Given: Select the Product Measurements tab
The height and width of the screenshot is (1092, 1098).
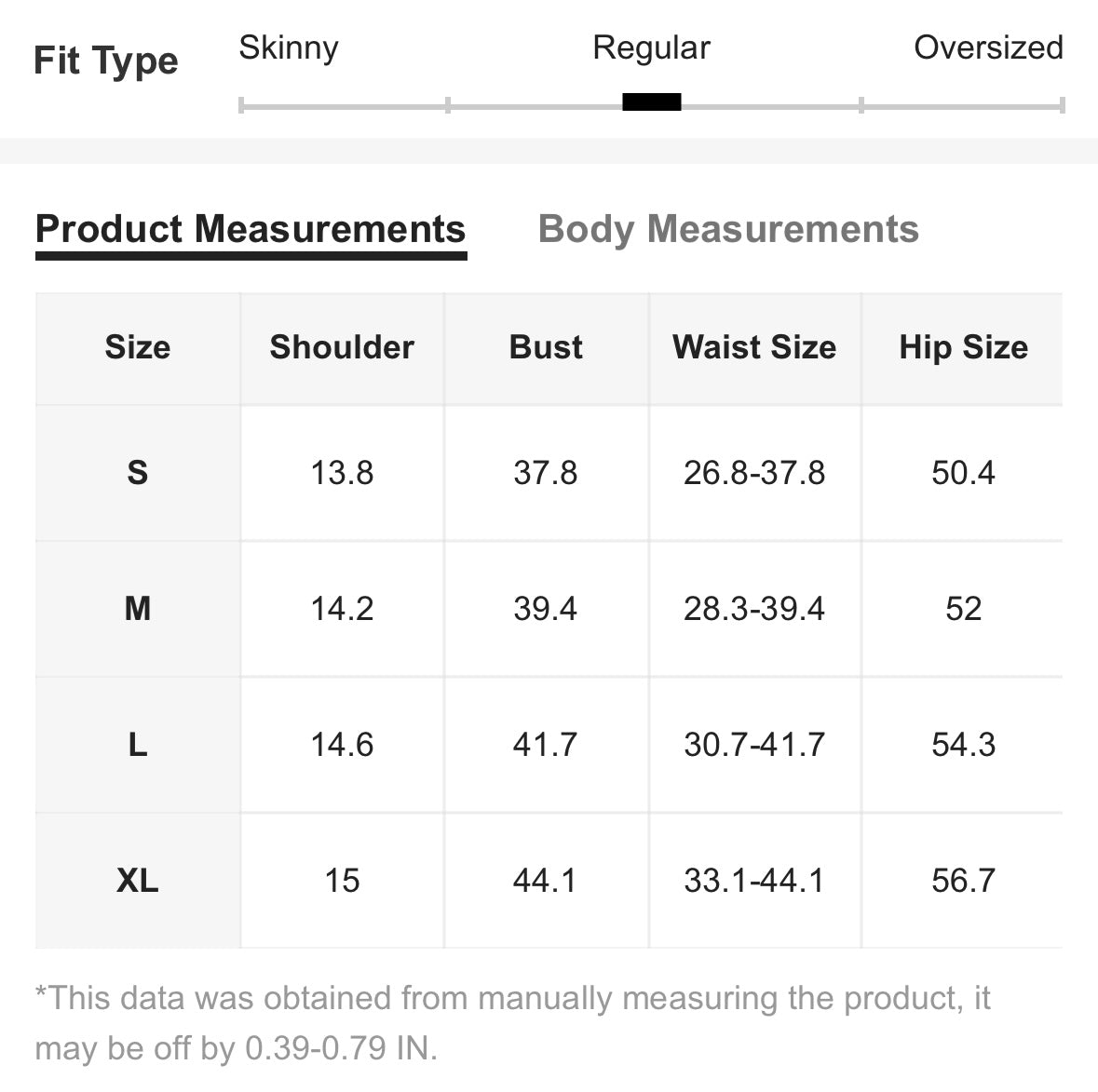Looking at the screenshot, I should click(251, 229).
